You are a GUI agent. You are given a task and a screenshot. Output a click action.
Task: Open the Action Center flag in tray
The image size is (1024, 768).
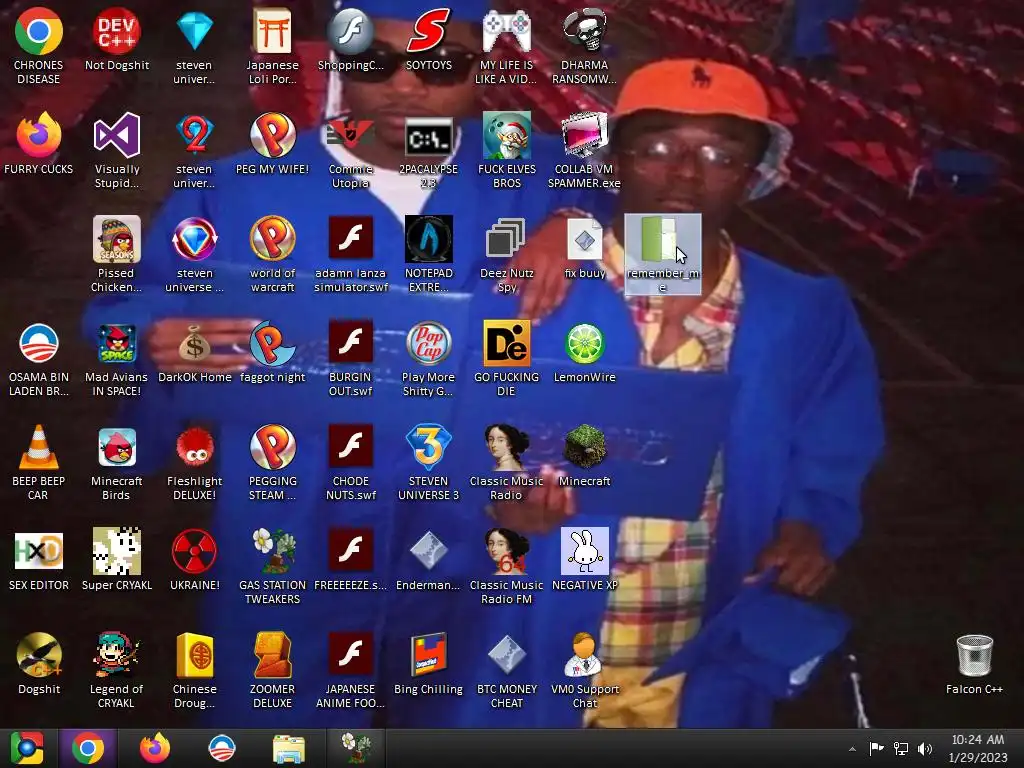click(x=876, y=748)
